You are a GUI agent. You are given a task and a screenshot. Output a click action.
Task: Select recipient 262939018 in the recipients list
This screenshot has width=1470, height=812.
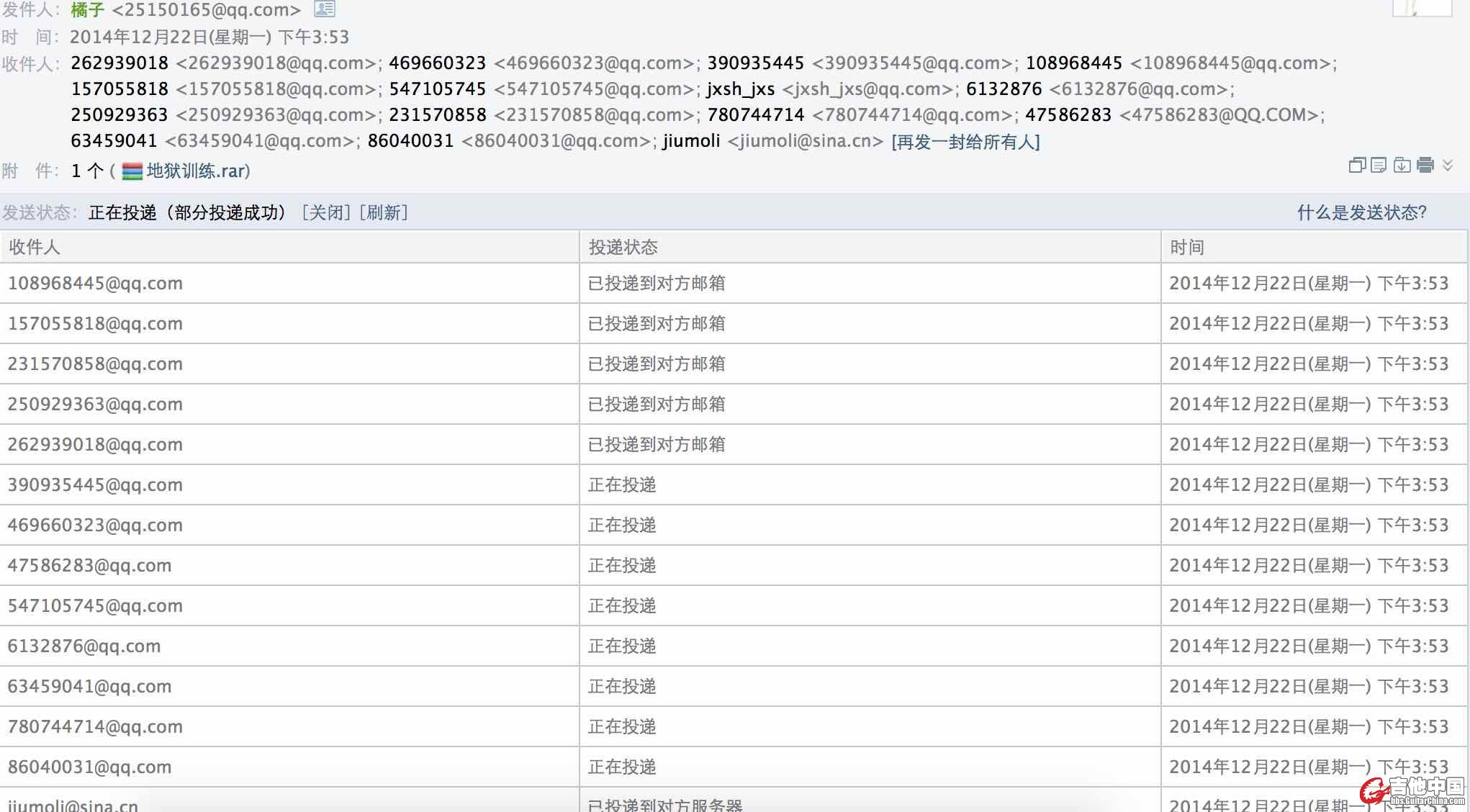click(x=120, y=63)
